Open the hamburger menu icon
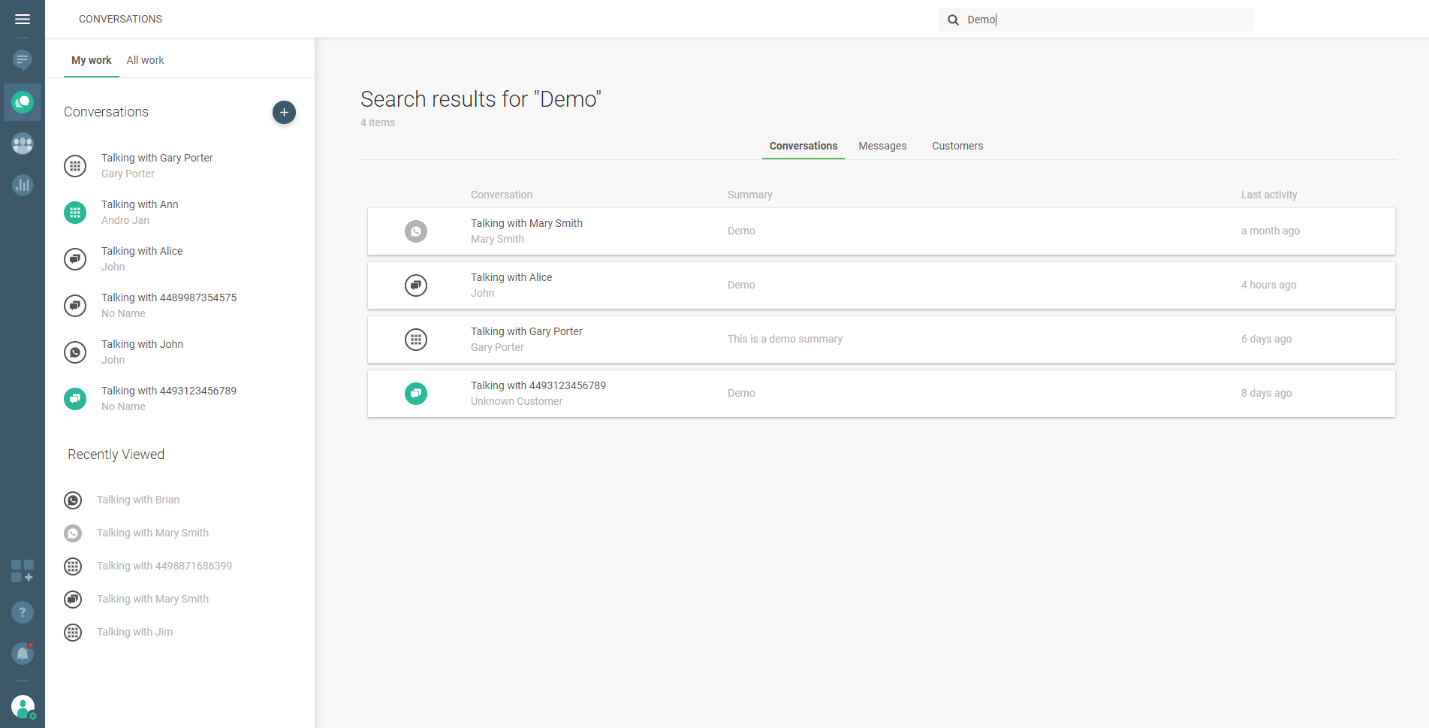Image resolution: width=1429 pixels, height=728 pixels. pos(22,19)
